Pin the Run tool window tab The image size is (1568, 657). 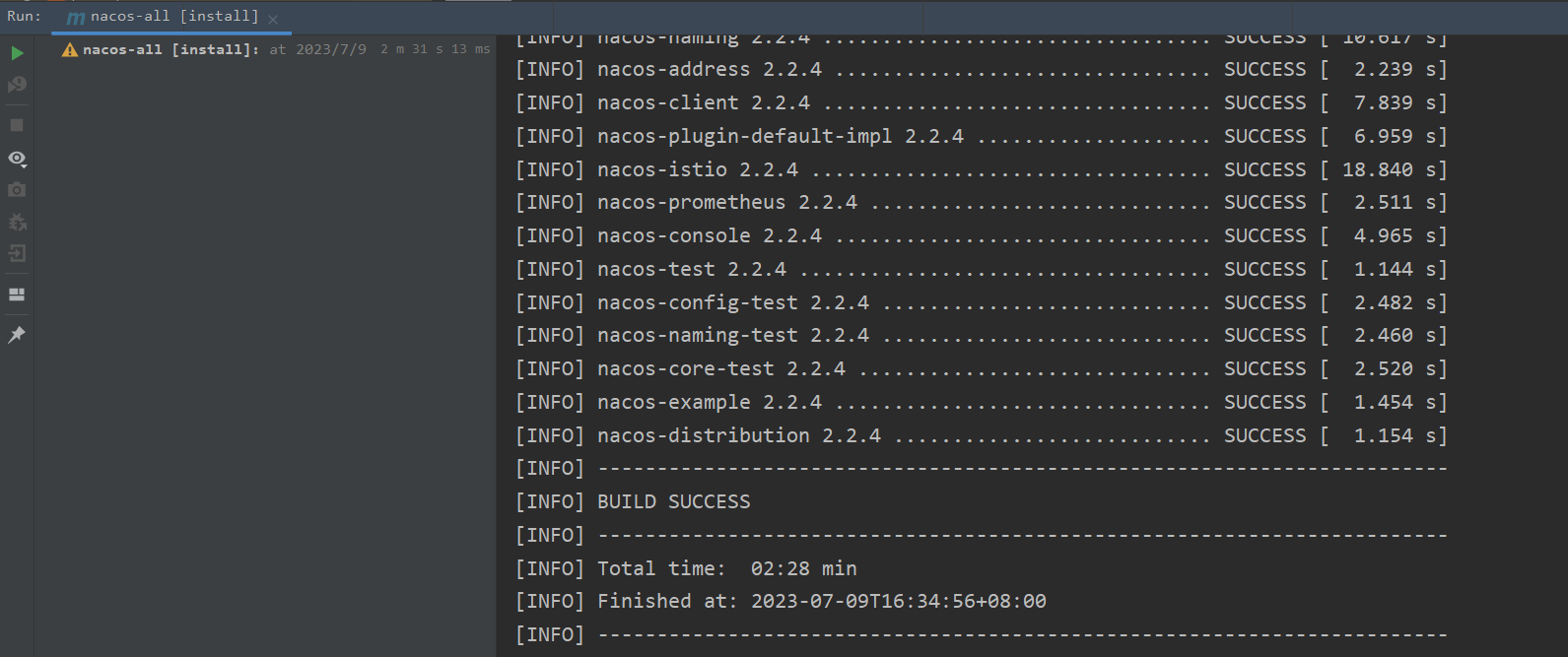17,335
